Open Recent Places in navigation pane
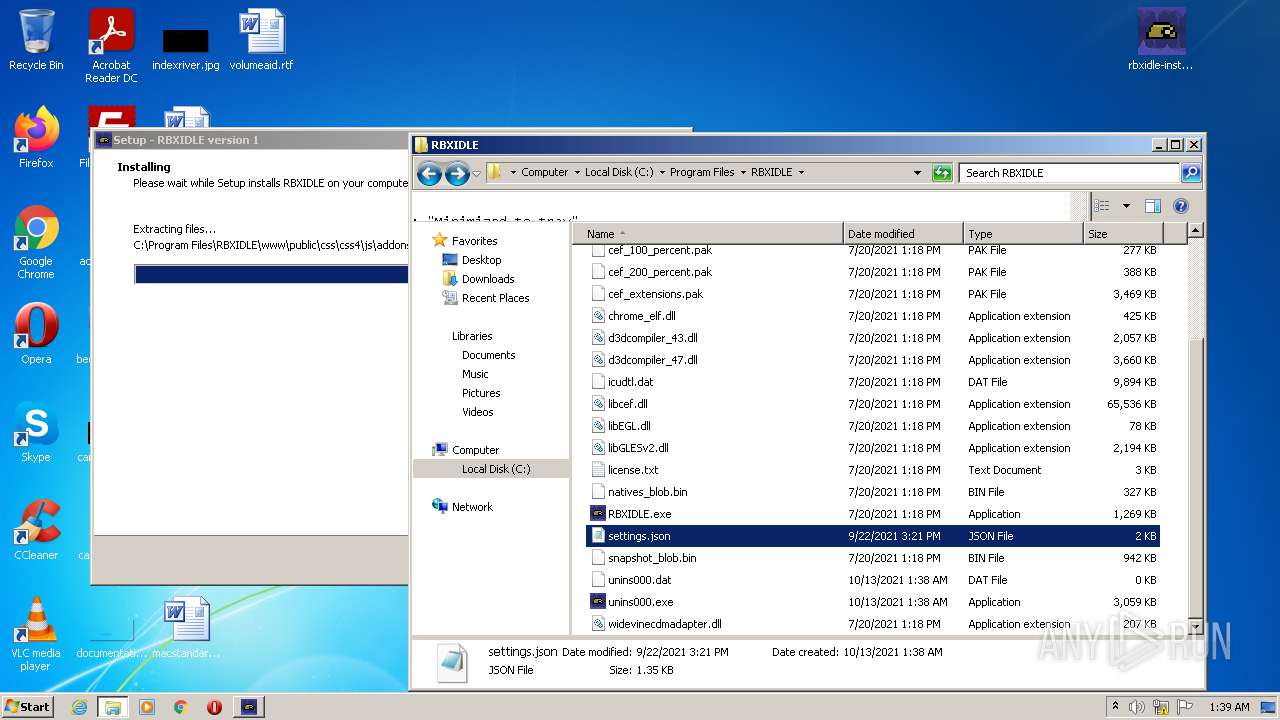1280x720 pixels. point(495,298)
